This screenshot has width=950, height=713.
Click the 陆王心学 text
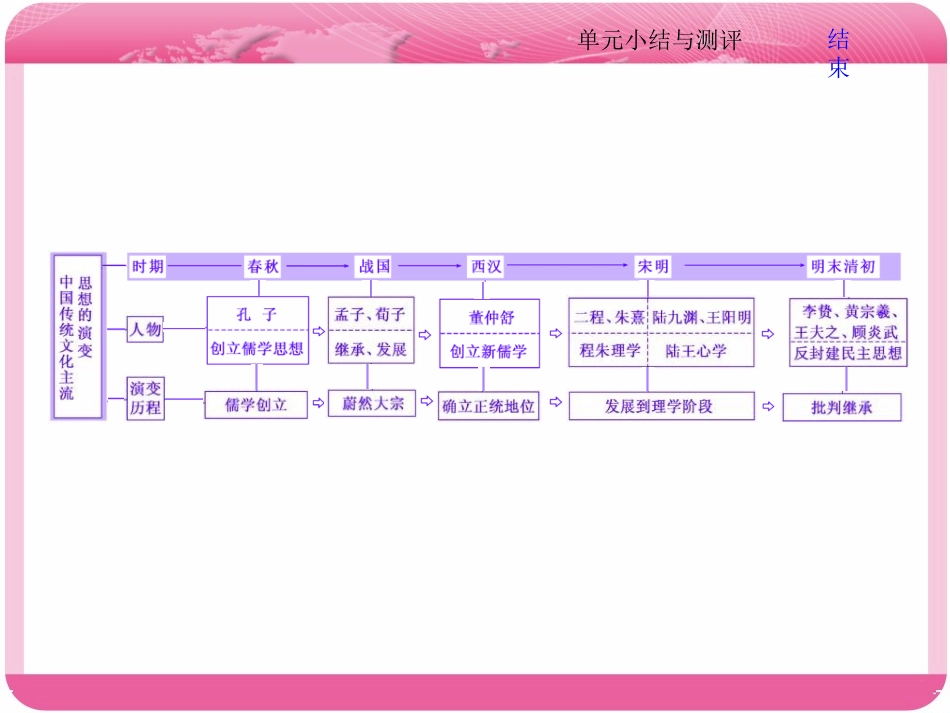pos(696,351)
